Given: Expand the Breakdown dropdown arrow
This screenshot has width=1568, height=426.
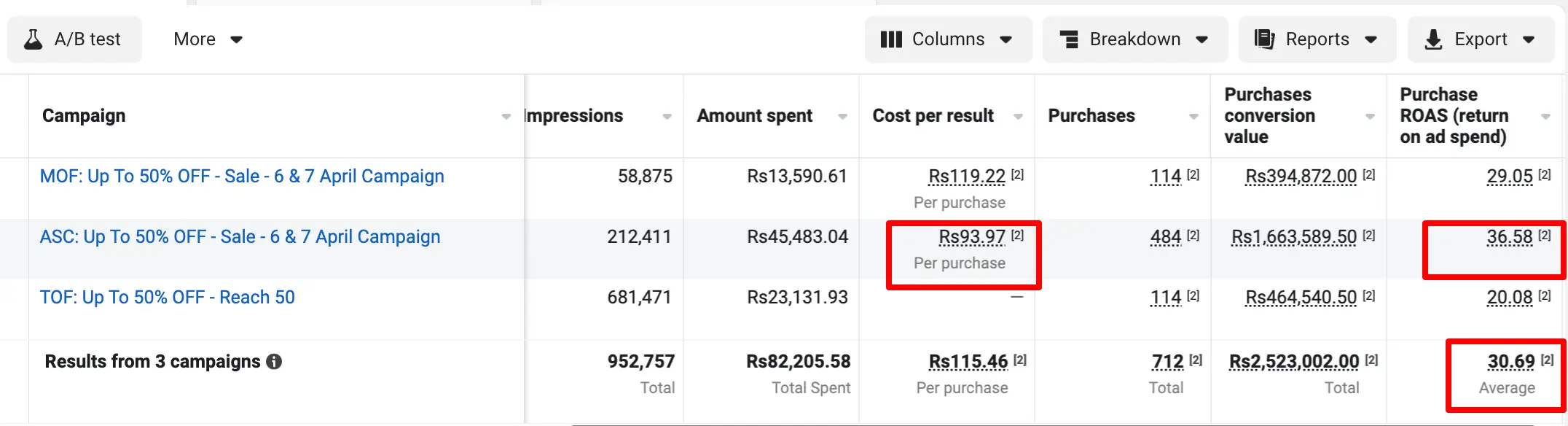Looking at the screenshot, I should [1202, 39].
